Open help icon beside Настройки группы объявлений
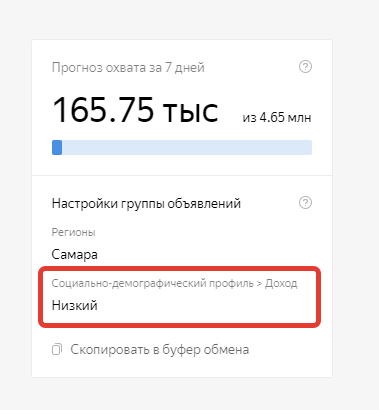Screen dimensions: 379x410 click(305, 203)
